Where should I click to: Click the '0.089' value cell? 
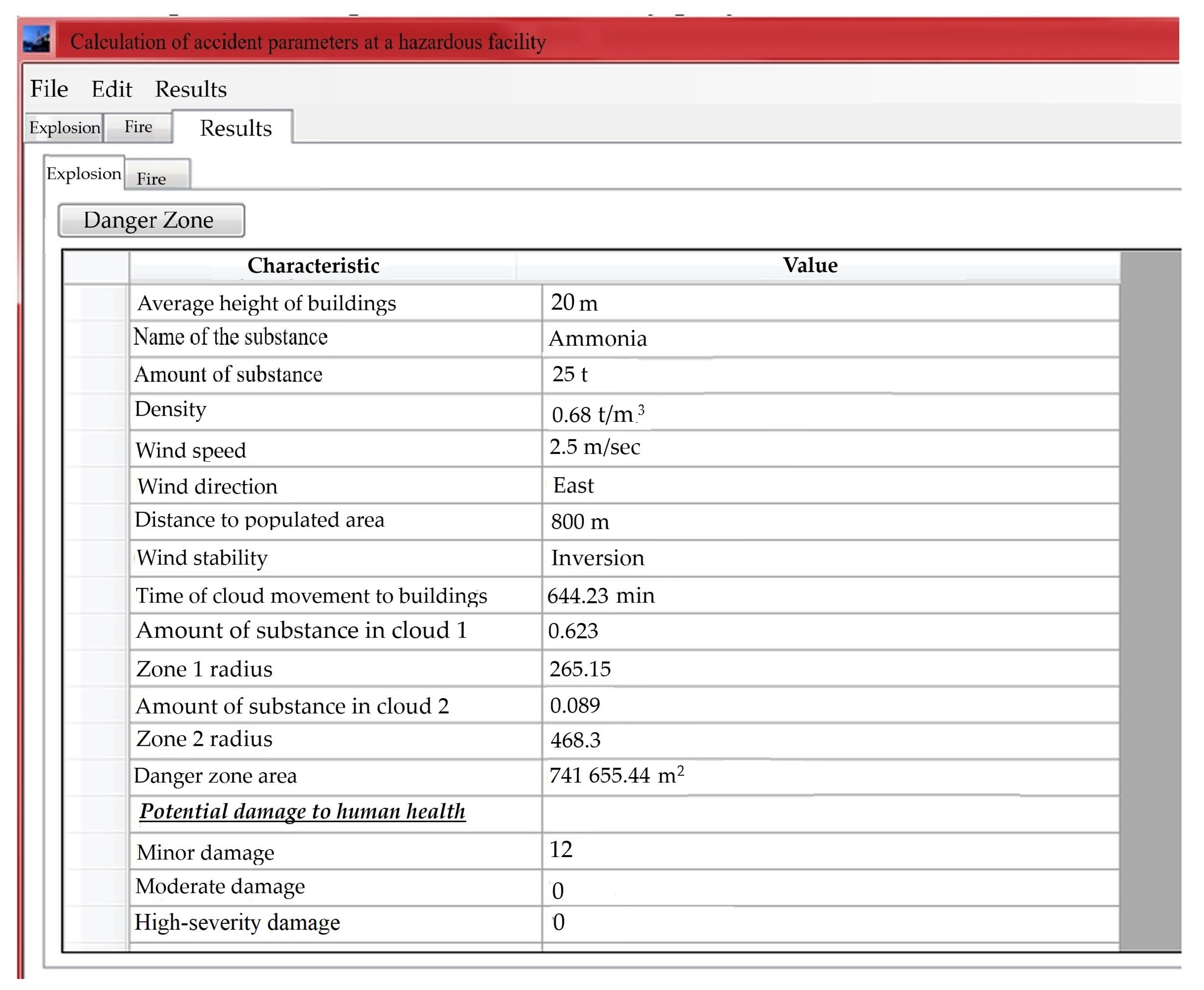tap(830, 705)
